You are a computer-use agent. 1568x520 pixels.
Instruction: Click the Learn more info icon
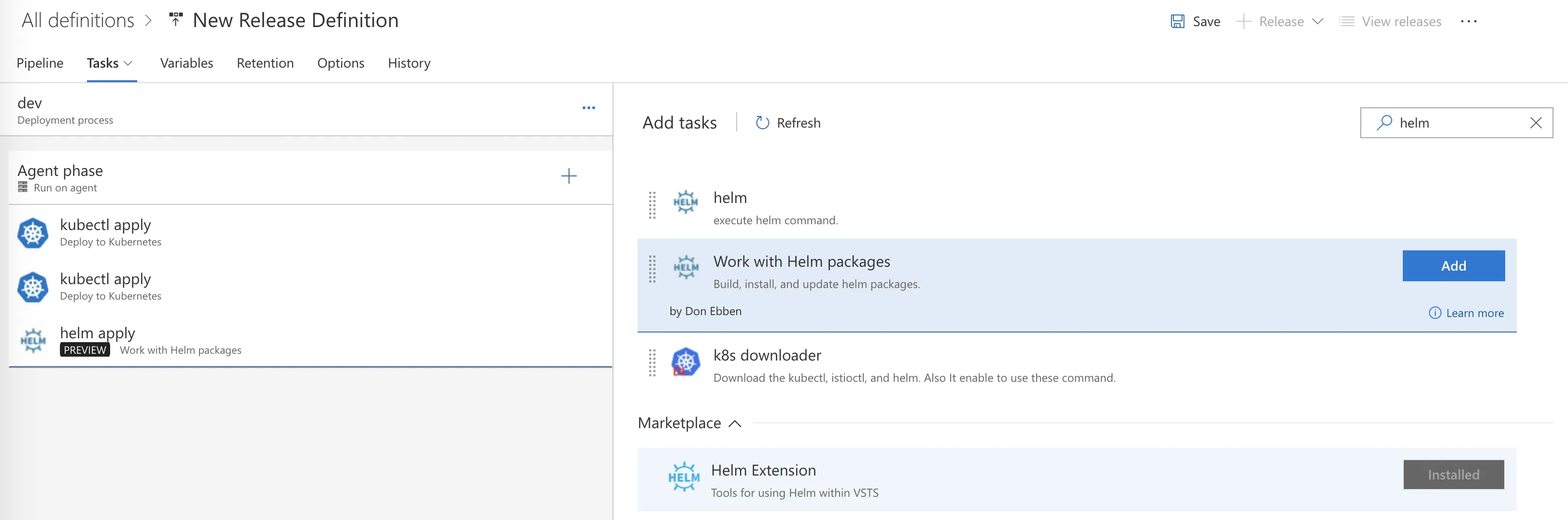tap(1435, 313)
